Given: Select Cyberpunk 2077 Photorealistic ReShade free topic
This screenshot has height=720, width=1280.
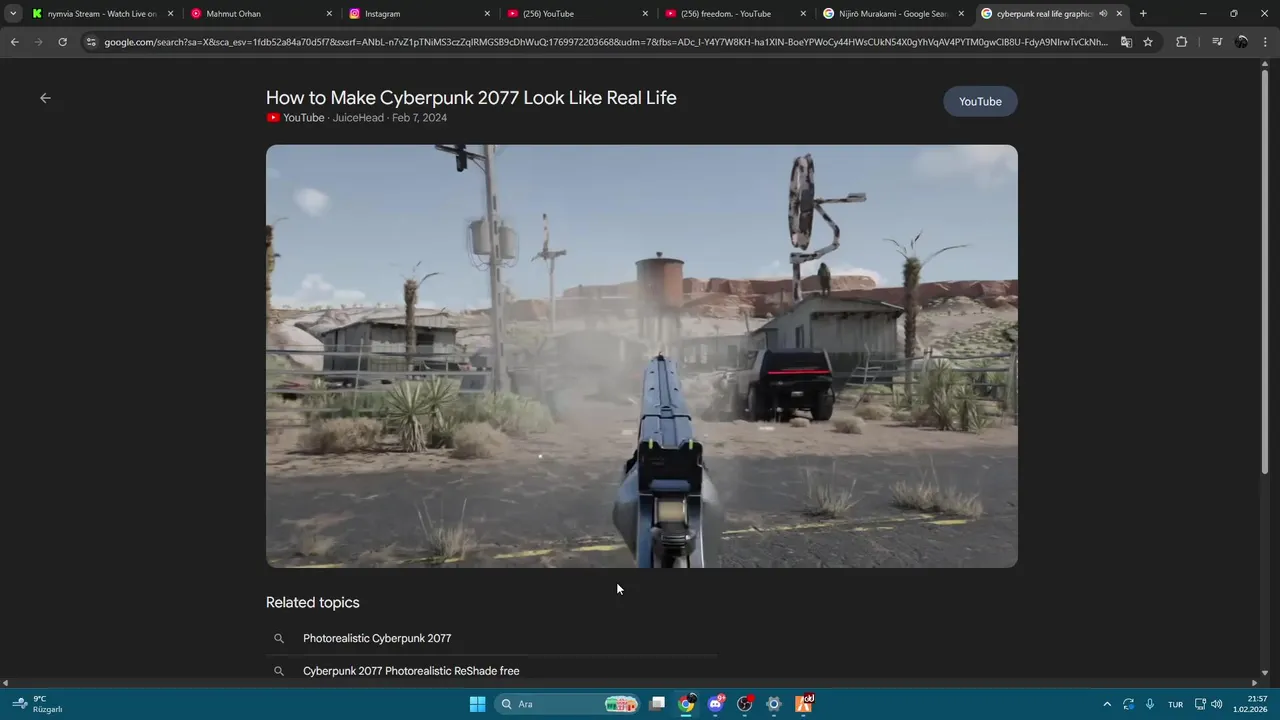Looking at the screenshot, I should 411,671.
